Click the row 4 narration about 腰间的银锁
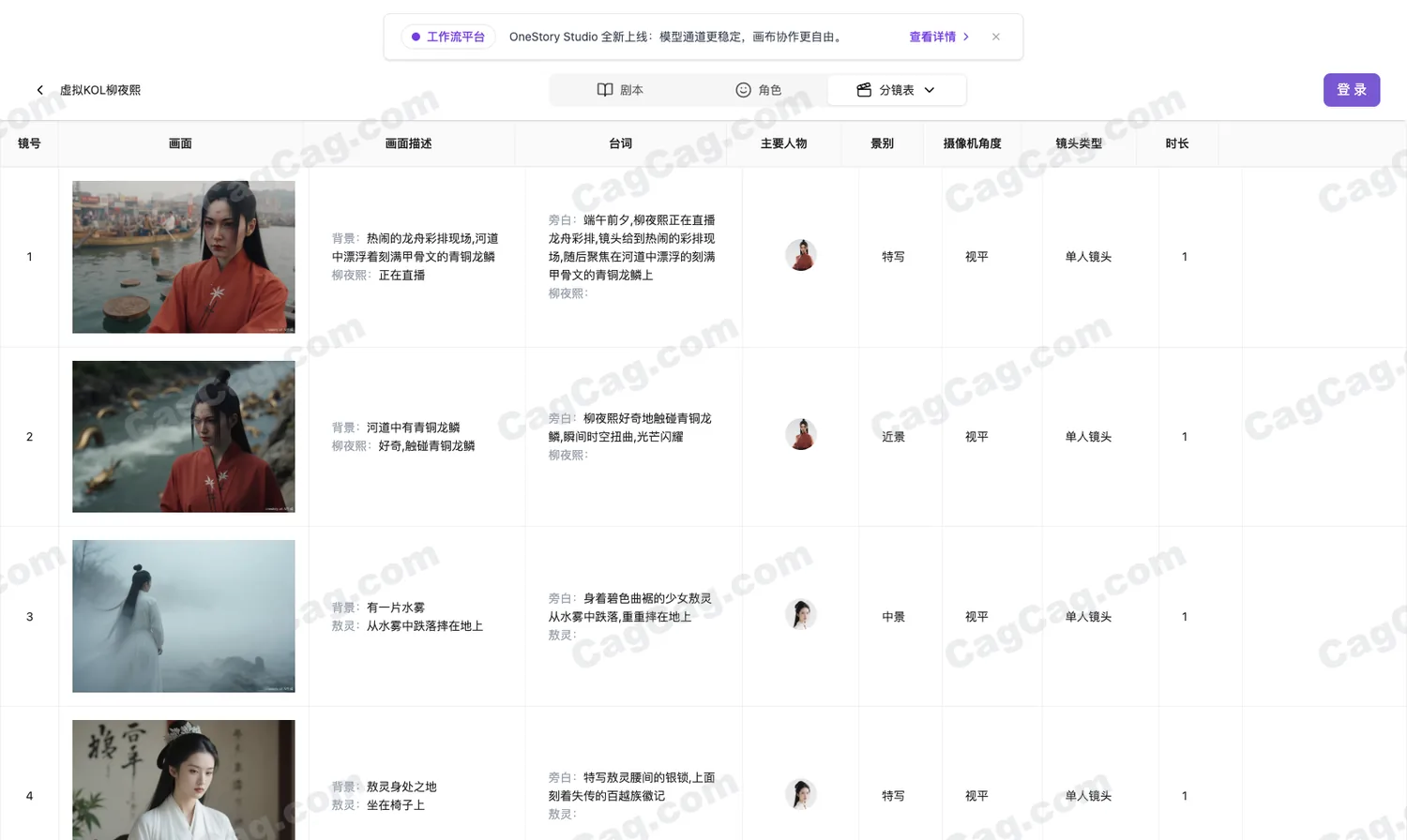 click(632, 787)
